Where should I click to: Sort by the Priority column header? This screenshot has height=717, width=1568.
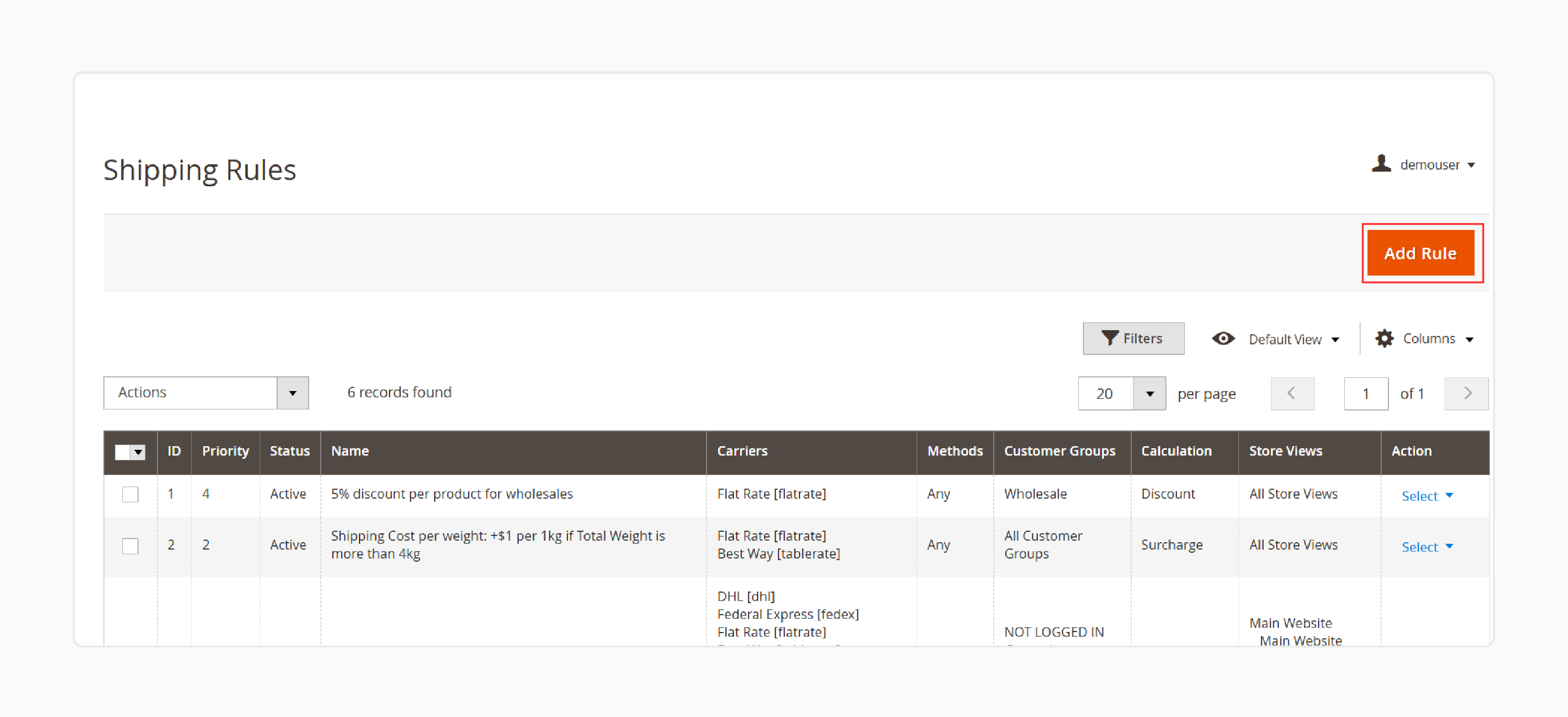coord(225,451)
